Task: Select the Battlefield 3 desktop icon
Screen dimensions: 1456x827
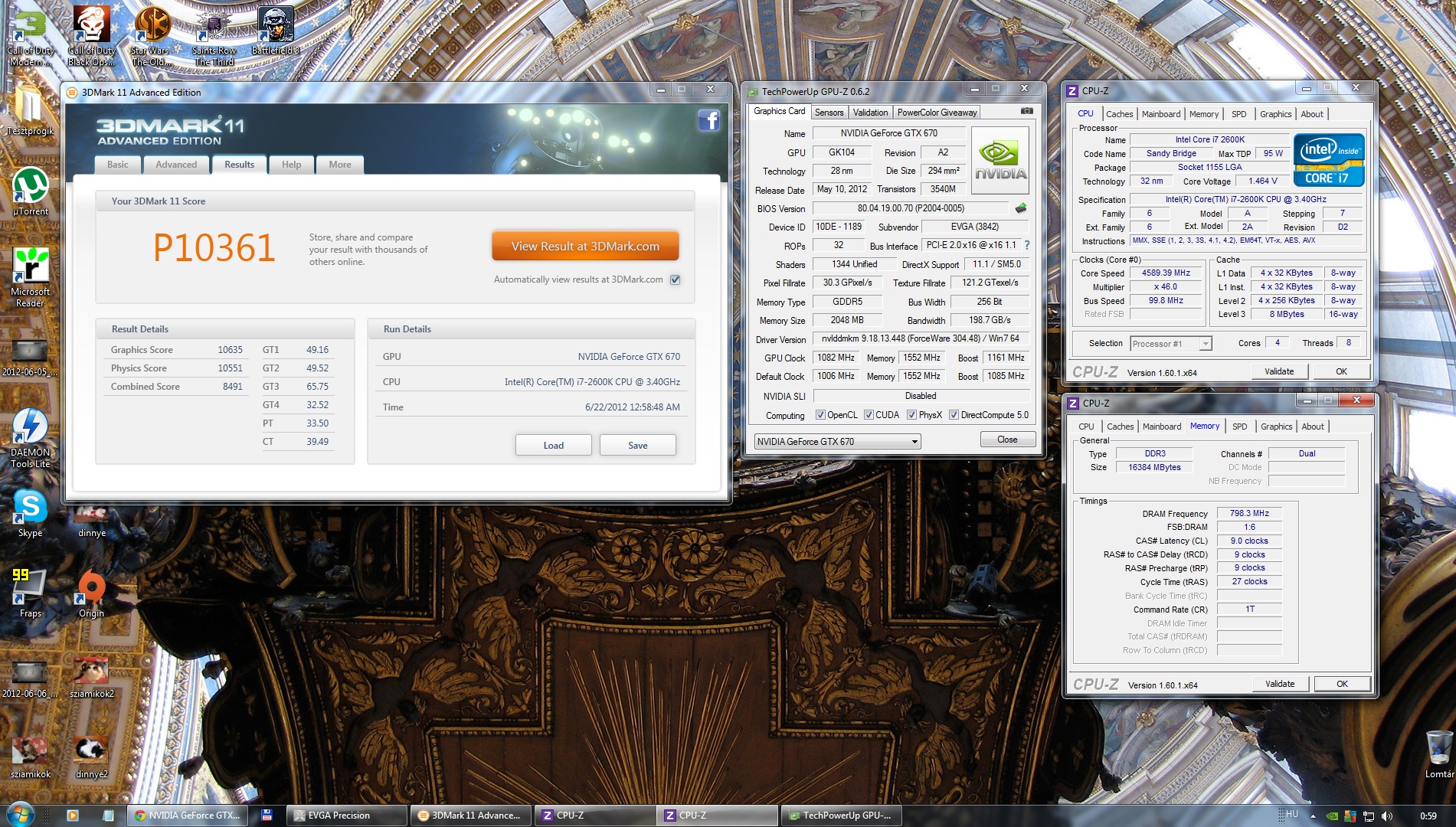Action: (275, 32)
